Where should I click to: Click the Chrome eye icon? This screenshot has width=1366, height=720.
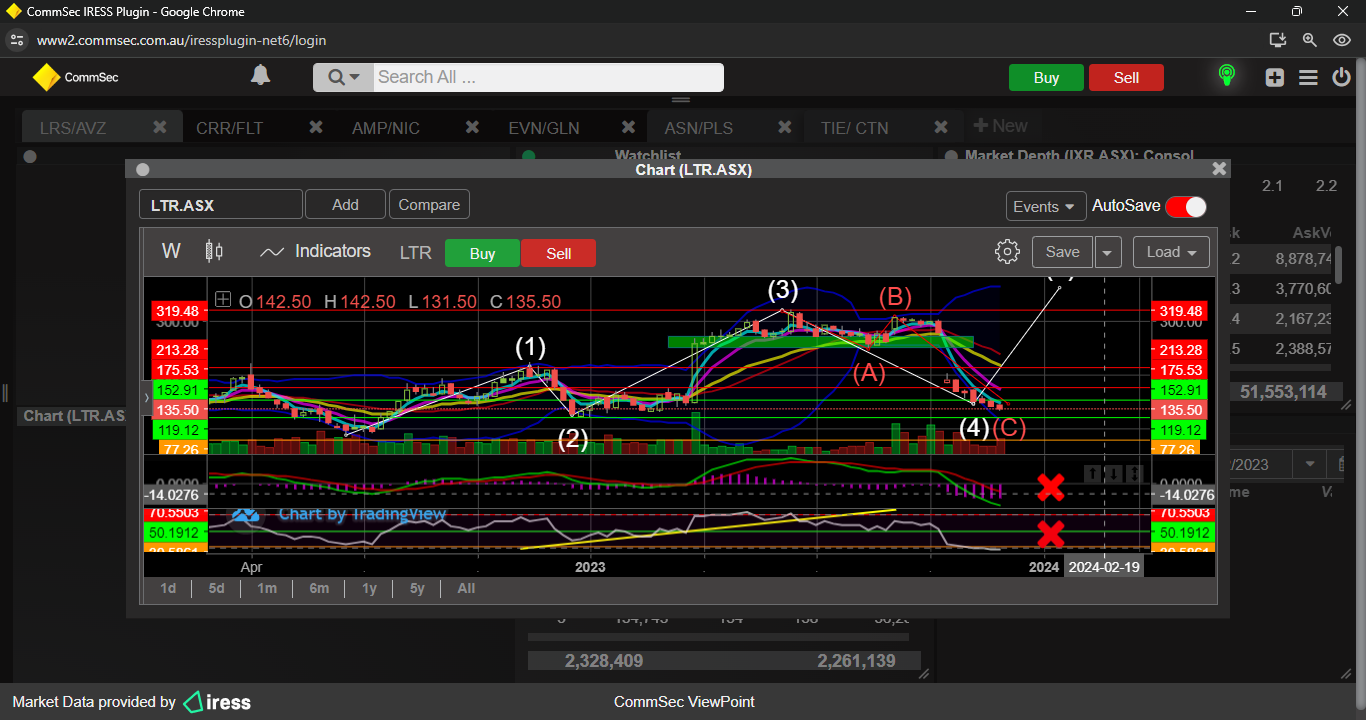click(1342, 40)
